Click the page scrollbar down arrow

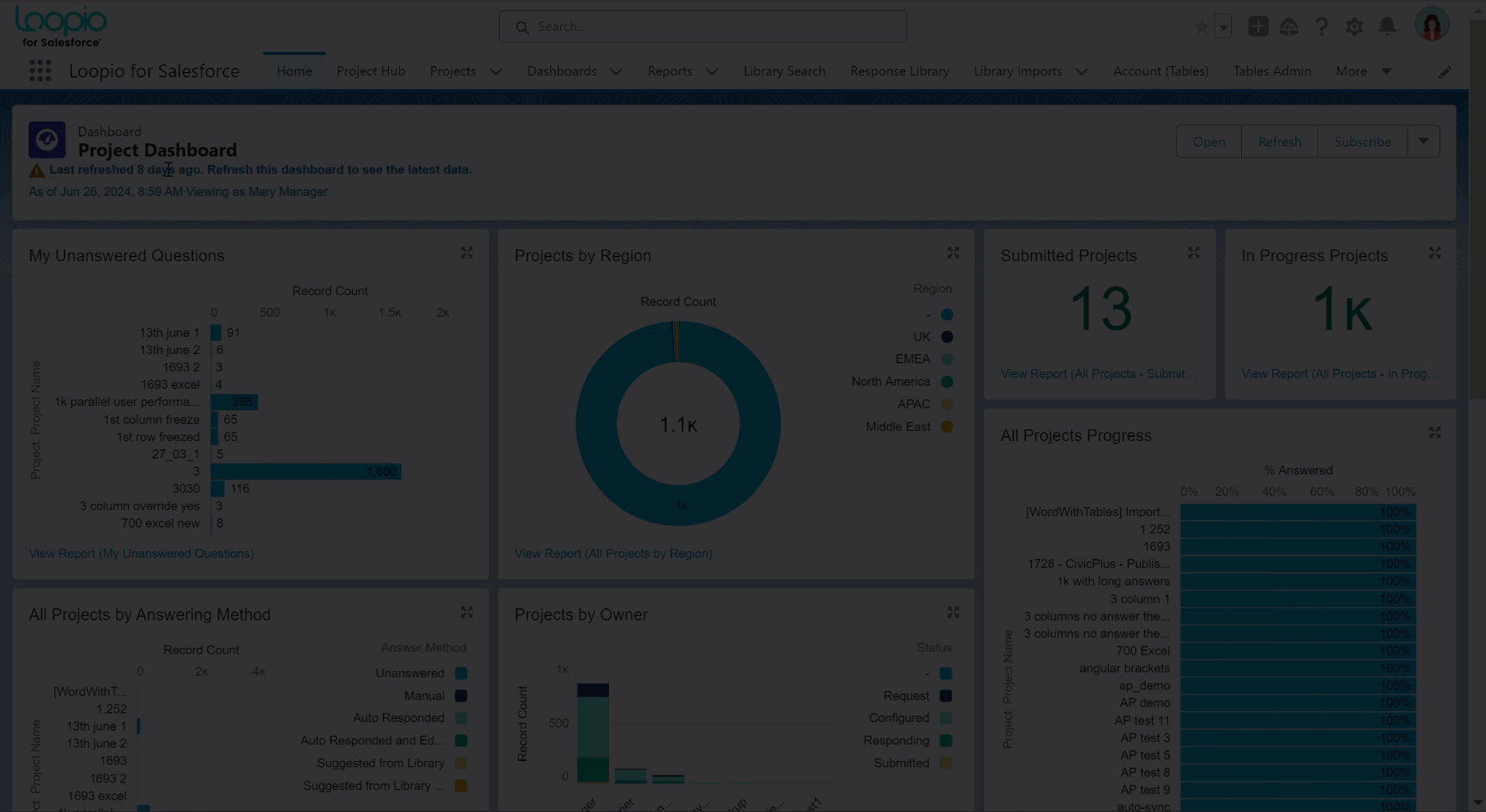[x=1477, y=803]
